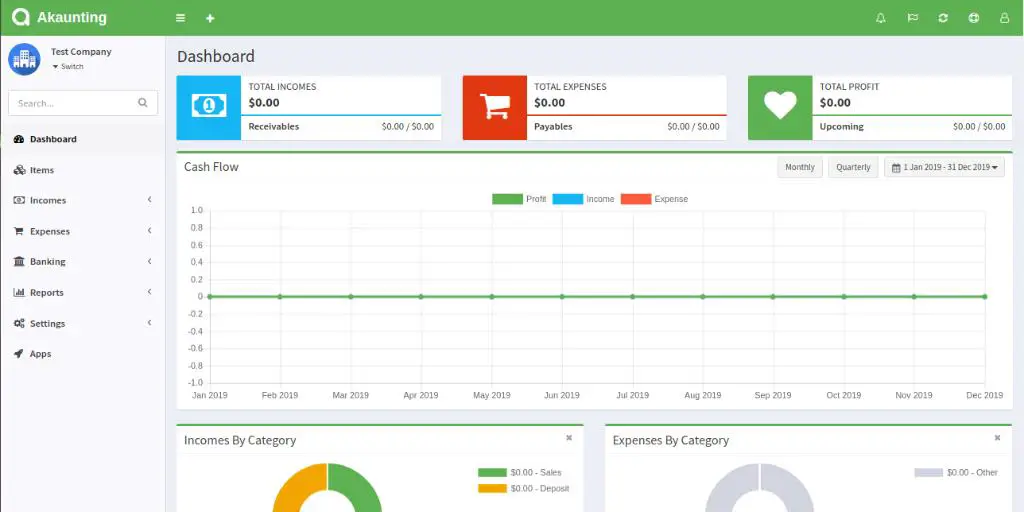
Task: Click the Apps rocket icon
Action: tap(19, 353)
